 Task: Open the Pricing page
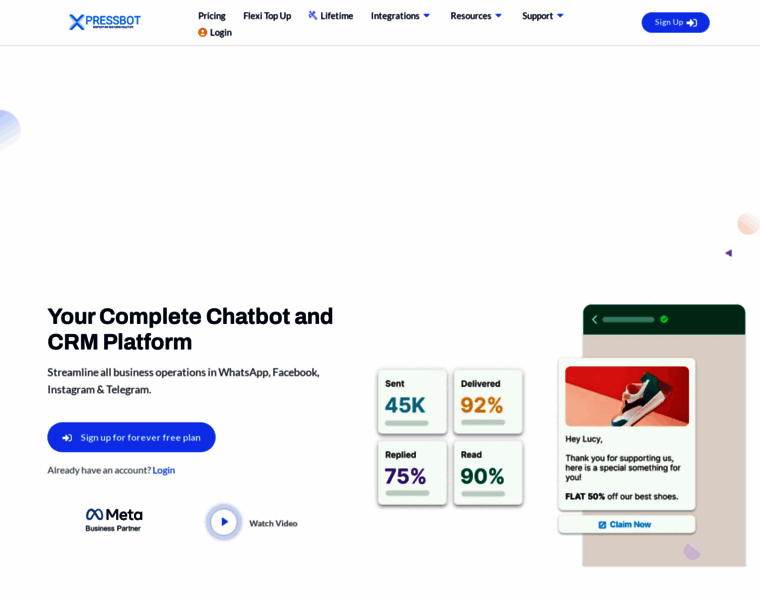coord(212,16)
